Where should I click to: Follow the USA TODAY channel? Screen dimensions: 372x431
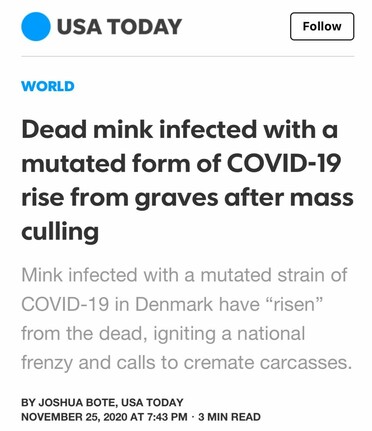[x=322, y=26]
